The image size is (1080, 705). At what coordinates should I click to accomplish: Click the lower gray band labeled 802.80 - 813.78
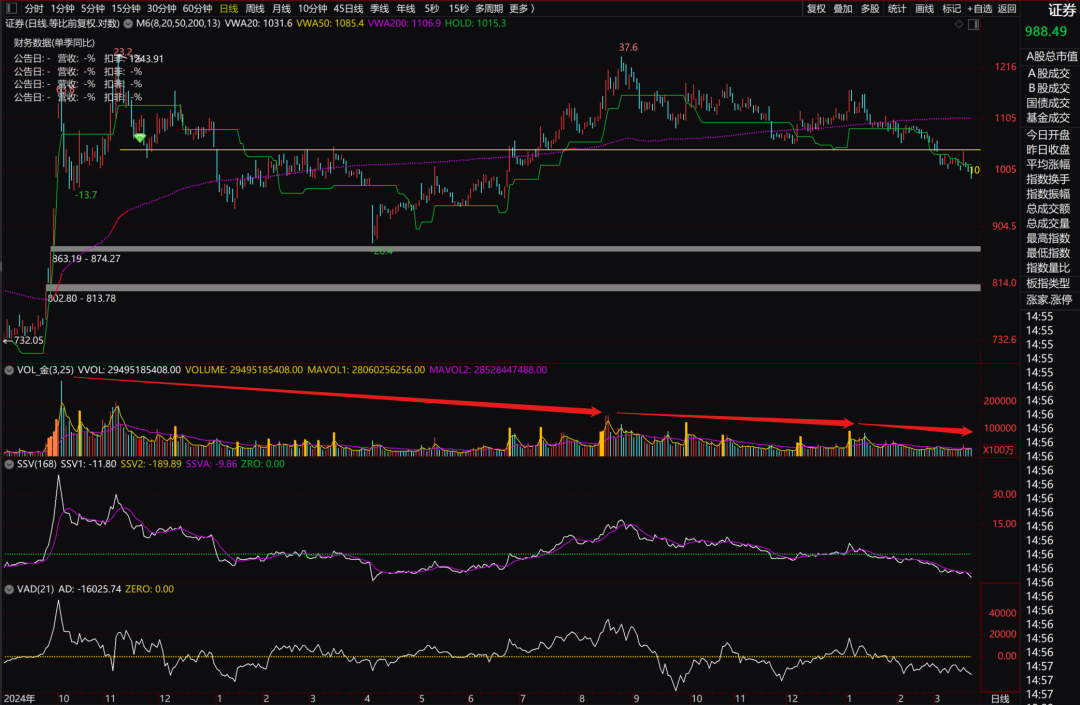point(513,287)
